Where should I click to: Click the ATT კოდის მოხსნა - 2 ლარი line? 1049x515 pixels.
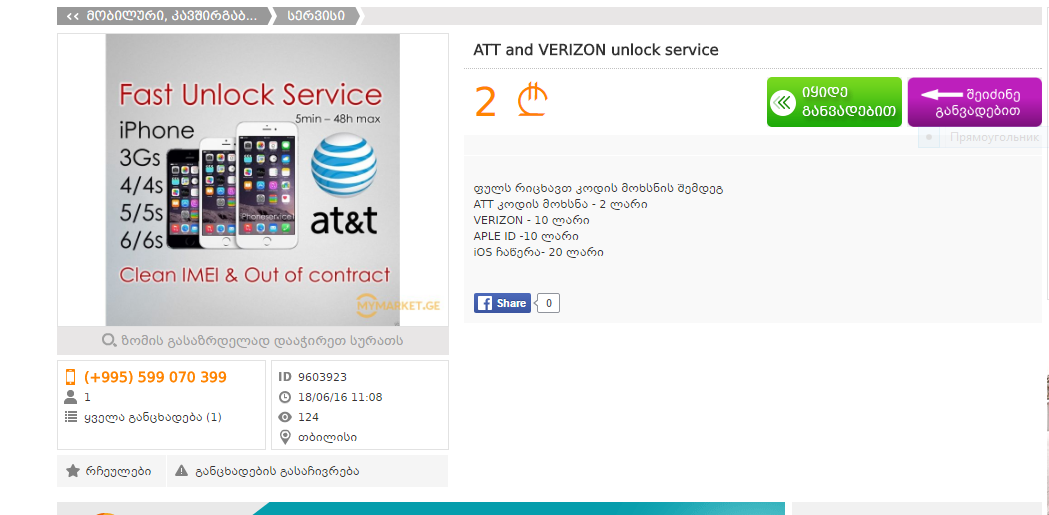pos(560,204)
